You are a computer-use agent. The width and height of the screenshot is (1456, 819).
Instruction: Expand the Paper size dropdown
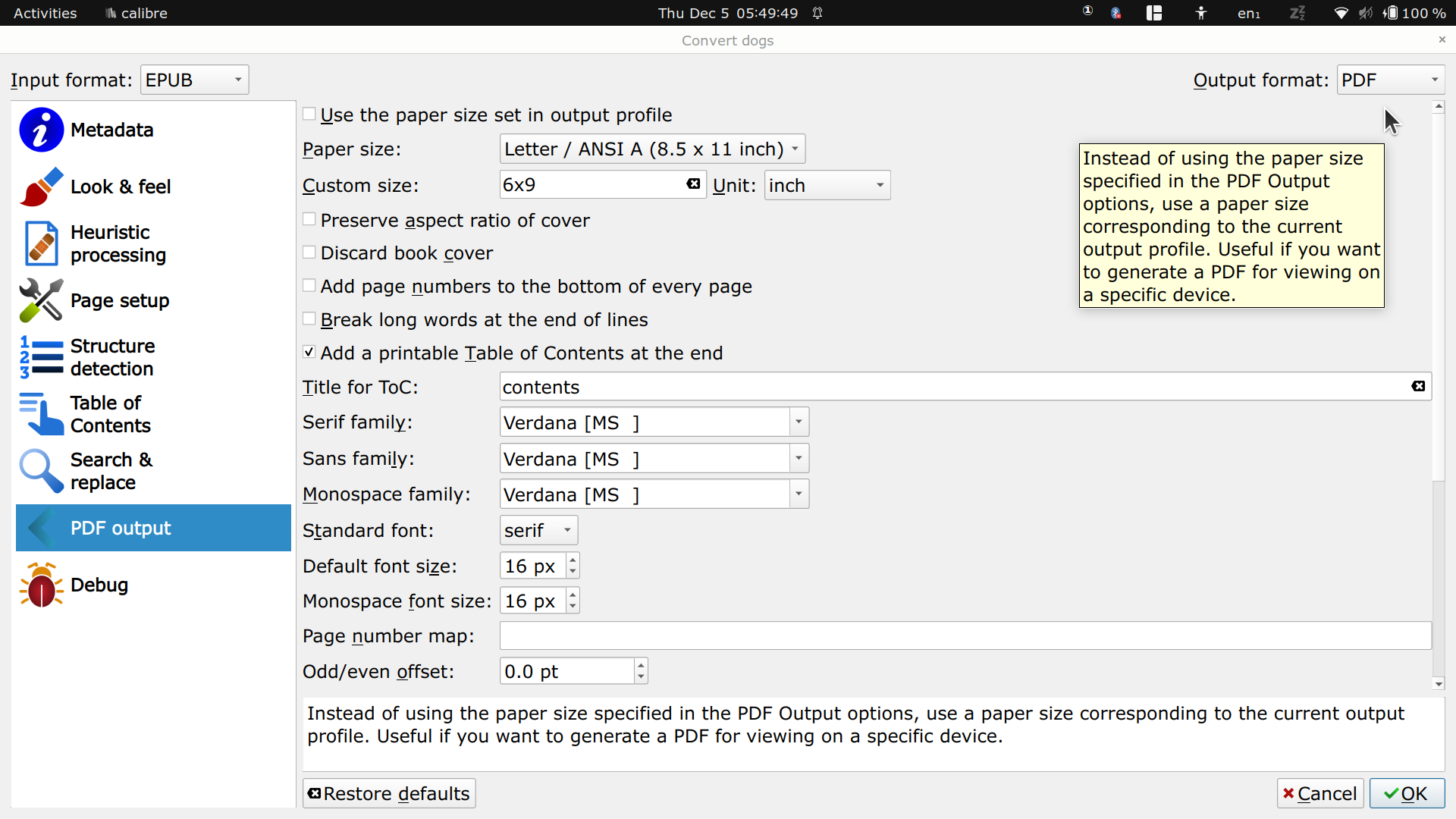point(652,149)
